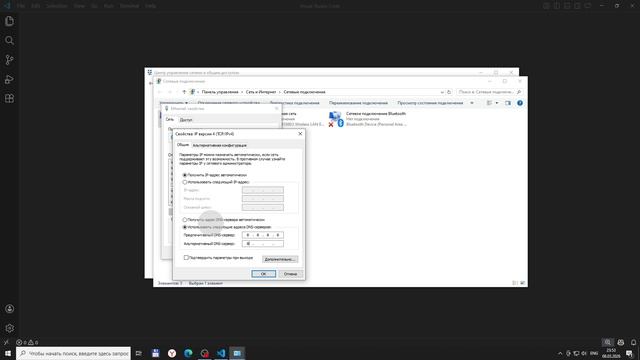Viewport: 640px width, 360px height.
Task: Show hidden system tray icons
Action: coord(560,353)
